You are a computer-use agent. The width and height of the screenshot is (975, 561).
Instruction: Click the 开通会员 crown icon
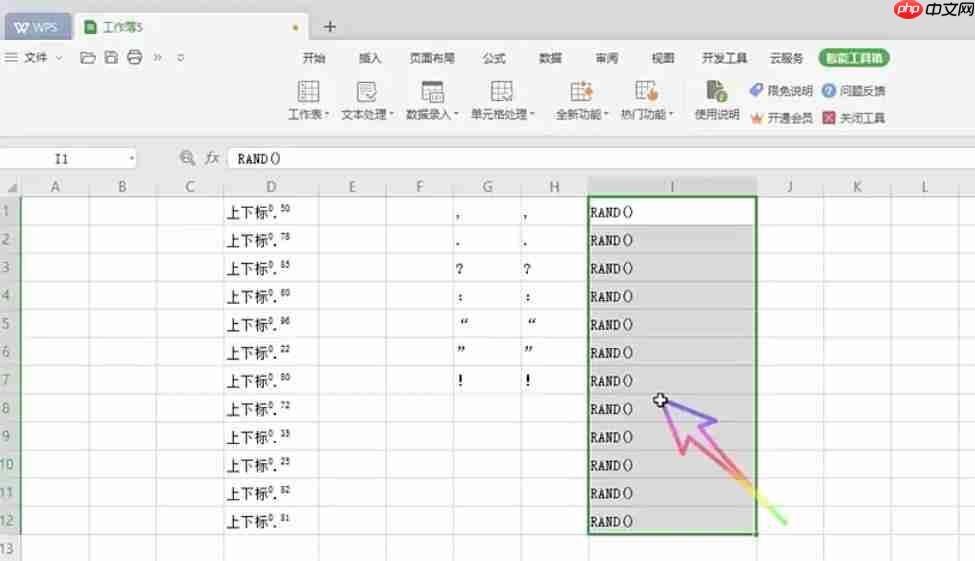pyautogui.click(x=756, y=118)
